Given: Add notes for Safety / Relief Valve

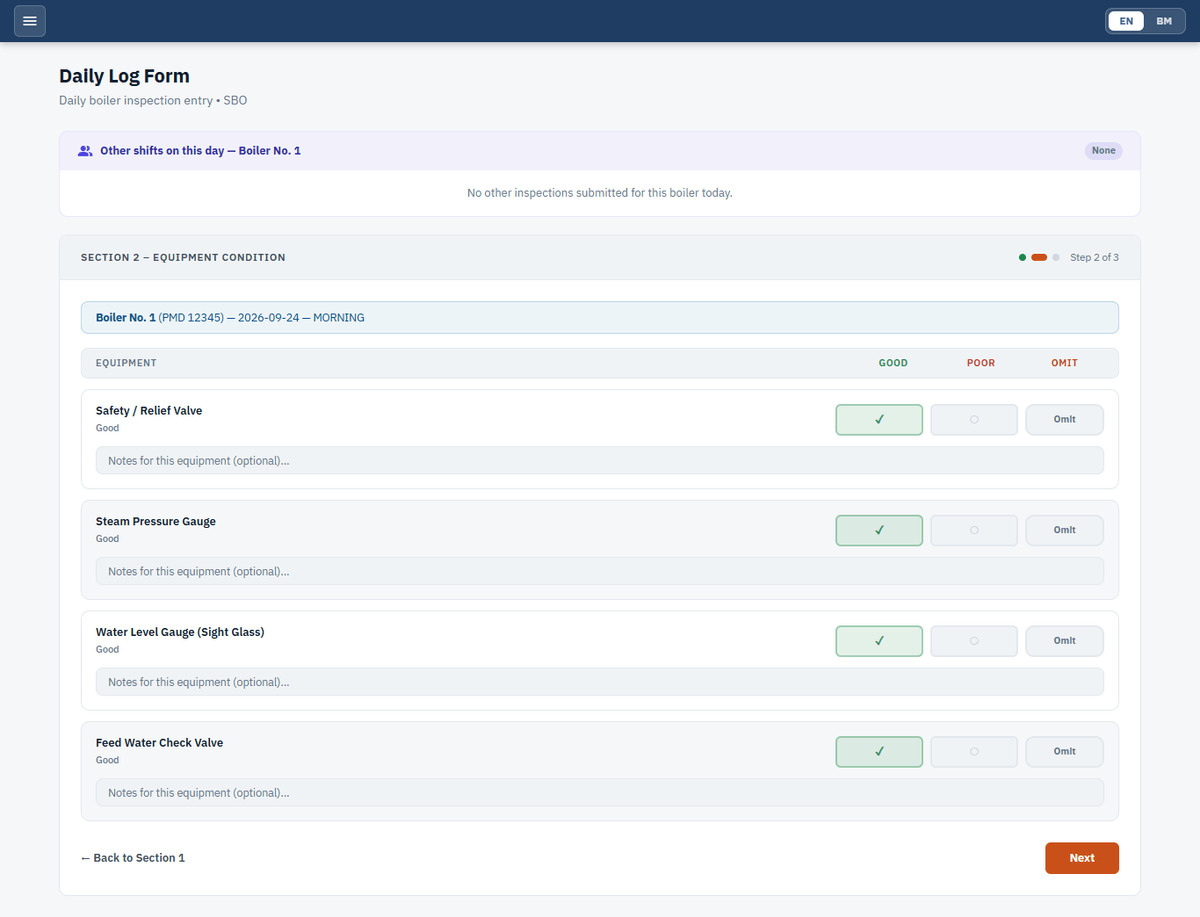Looking at the screenshot, I should (x=600, y=461).
